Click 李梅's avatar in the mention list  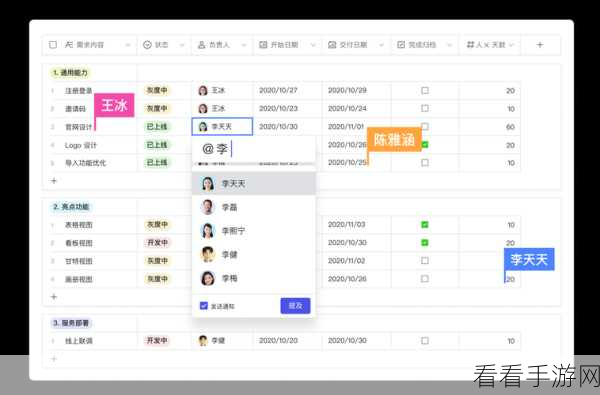[208, 278]
